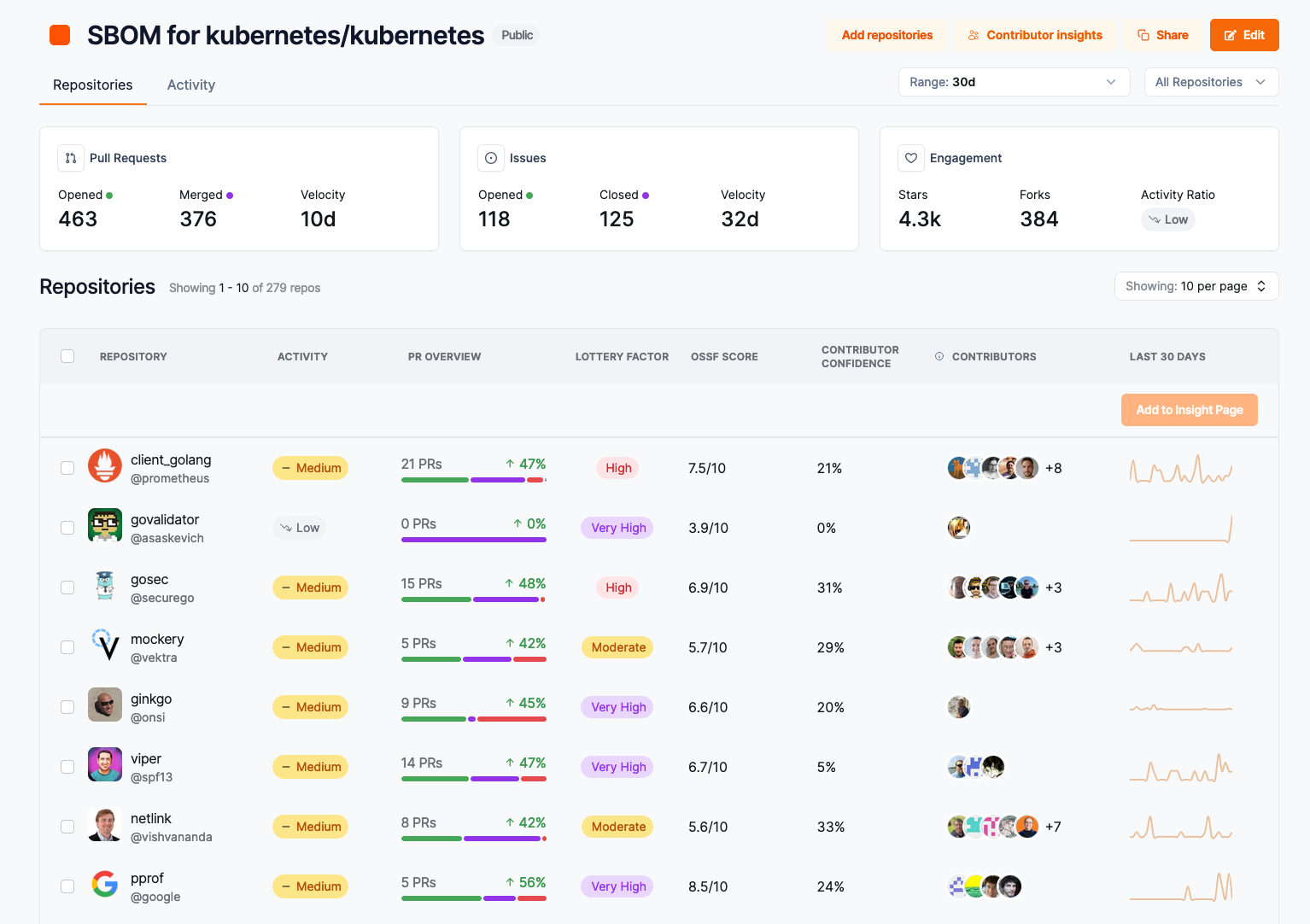Click Add to Insight Page button
Image resolution: width=1310 pixels, height=924 pixels.
tap(1189, 410)
